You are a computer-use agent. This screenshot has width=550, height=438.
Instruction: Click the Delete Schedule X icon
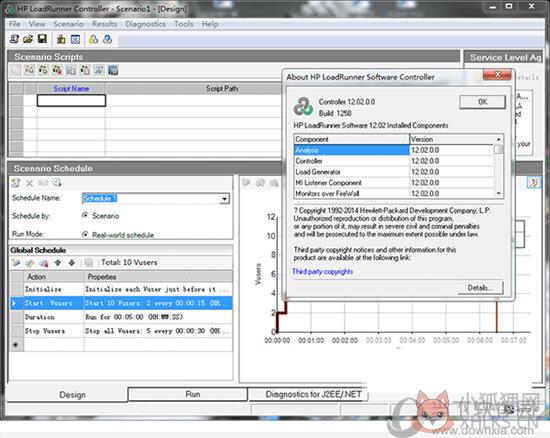coord(29,183)
